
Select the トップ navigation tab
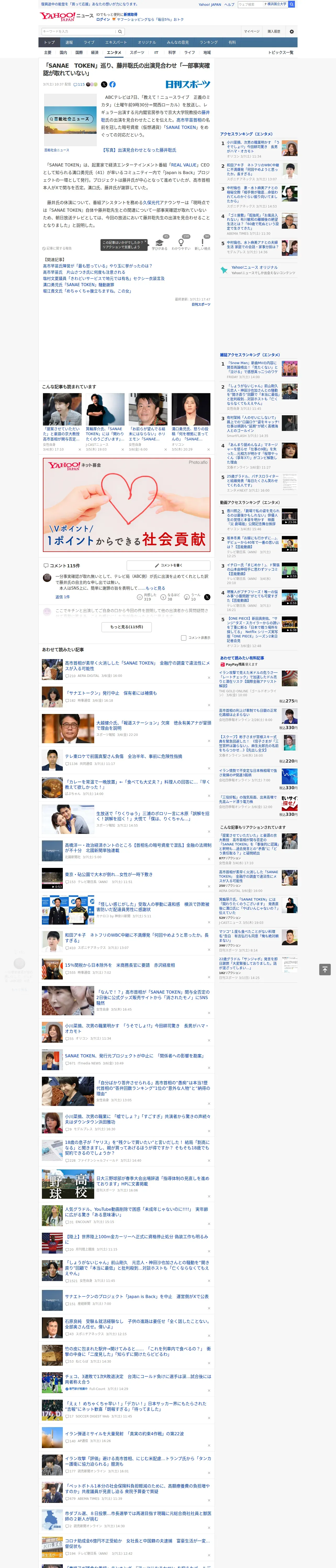point(49,43)
